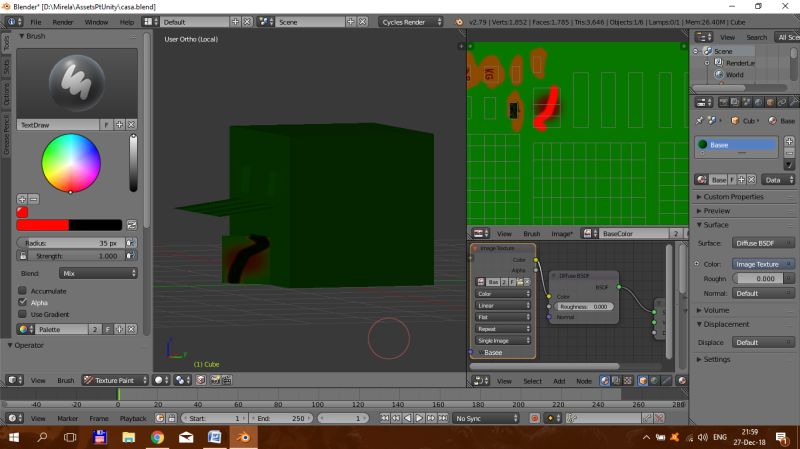Open the No Sync playback dropdown

pyautogui.click(x=486, y=418)
